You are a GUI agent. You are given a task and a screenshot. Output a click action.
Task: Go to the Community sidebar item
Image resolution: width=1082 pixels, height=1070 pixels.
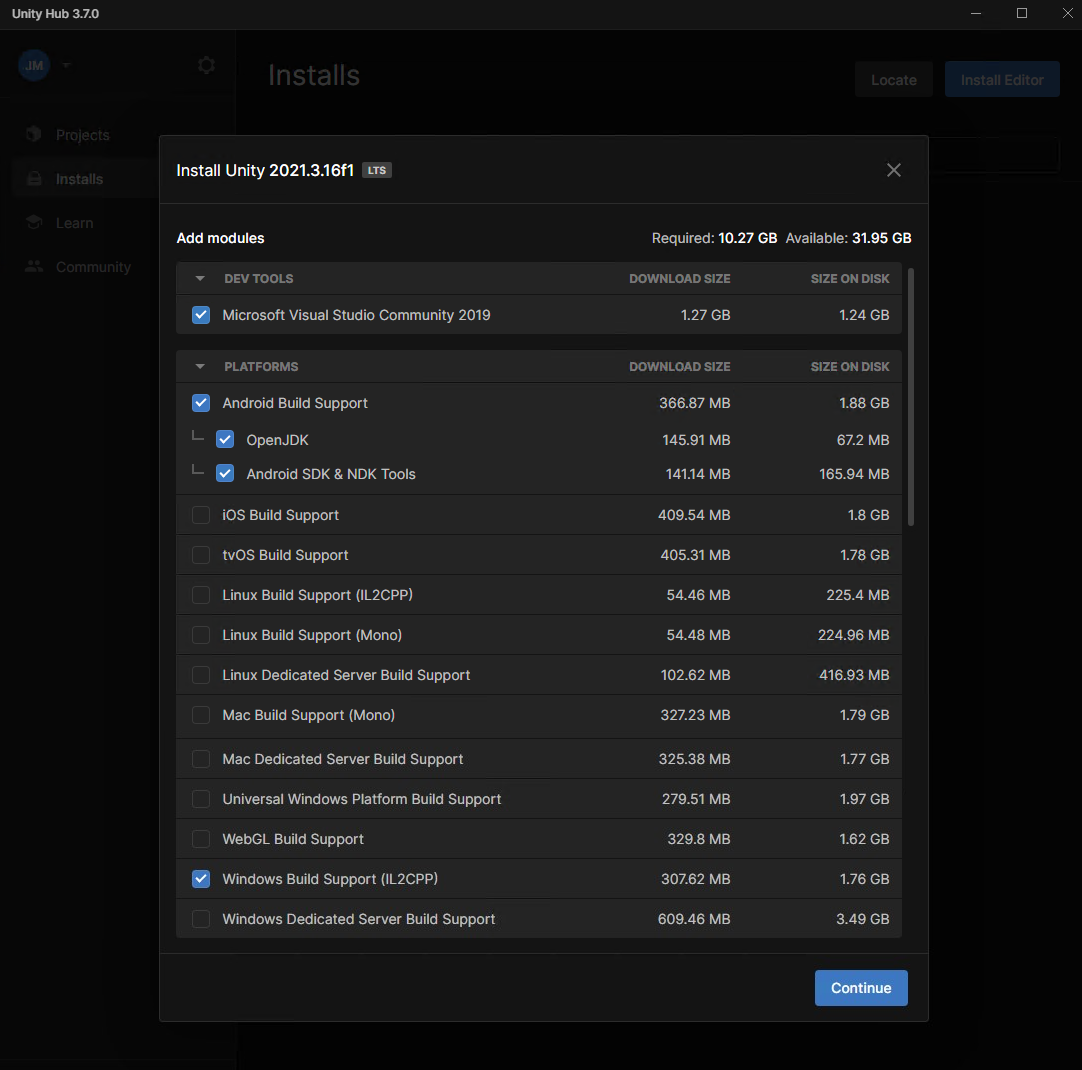pos(93,267)
